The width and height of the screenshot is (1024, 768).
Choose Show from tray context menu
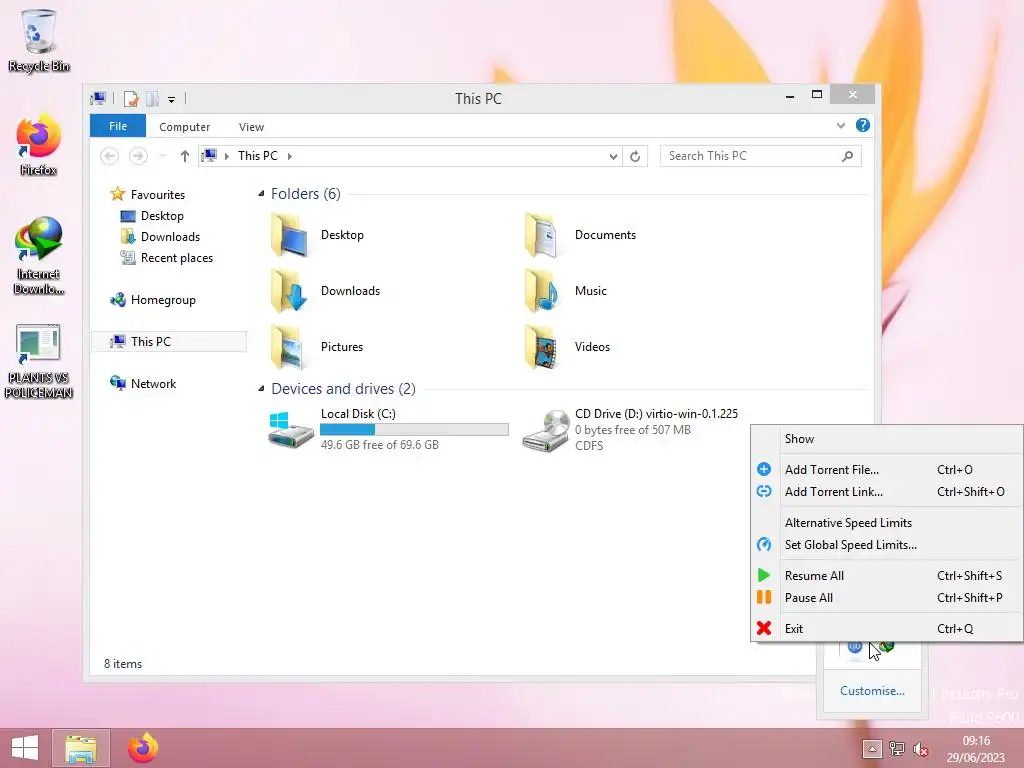(x=887, y=439)
